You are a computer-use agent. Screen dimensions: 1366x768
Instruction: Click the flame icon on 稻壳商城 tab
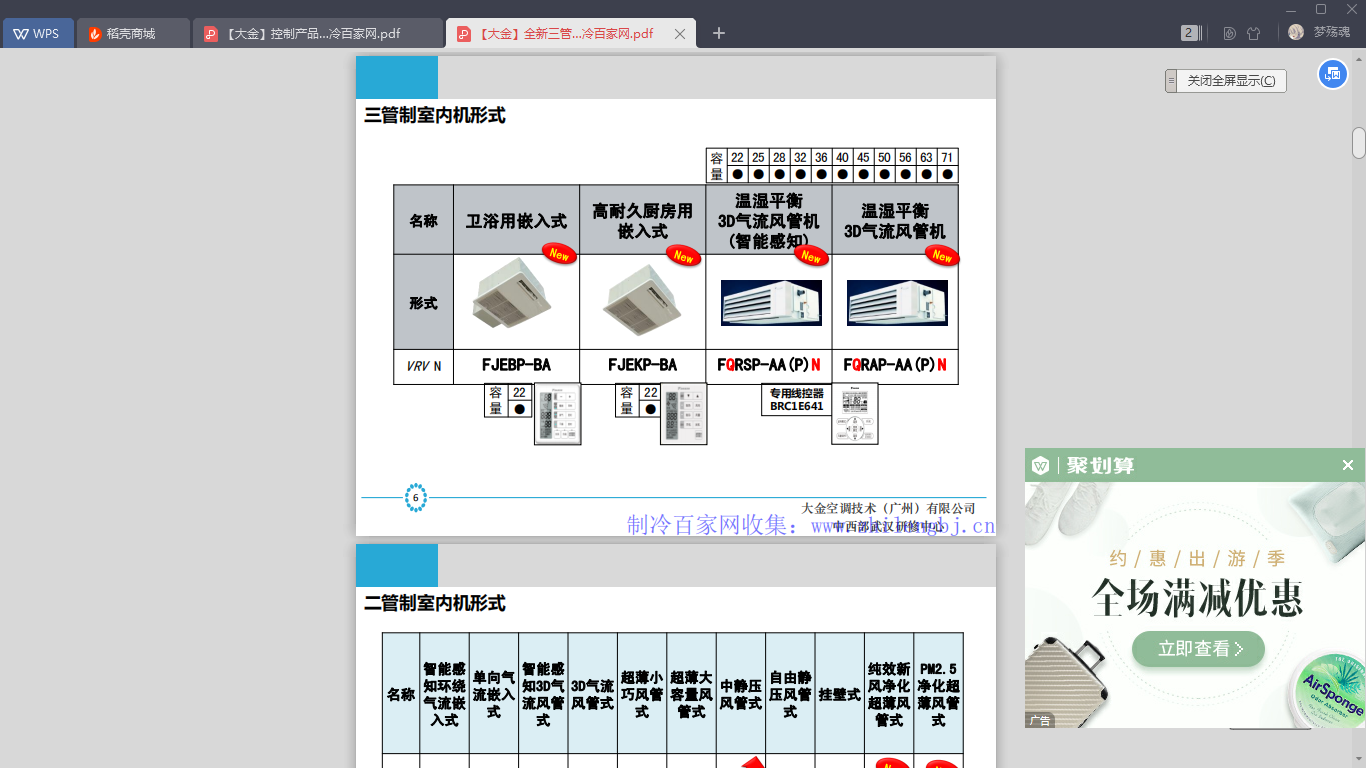pyautogui.click(x=95, y=33)
